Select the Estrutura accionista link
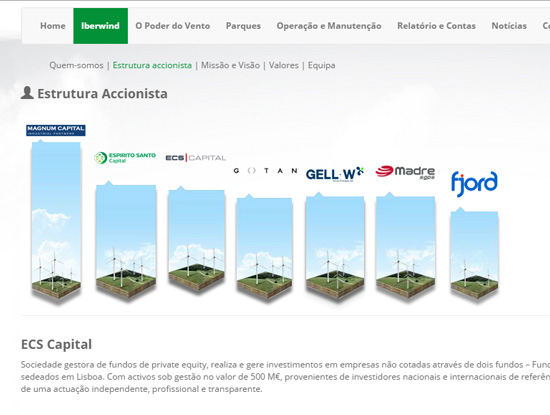550x415 pixels. click(x=152, y=65)
